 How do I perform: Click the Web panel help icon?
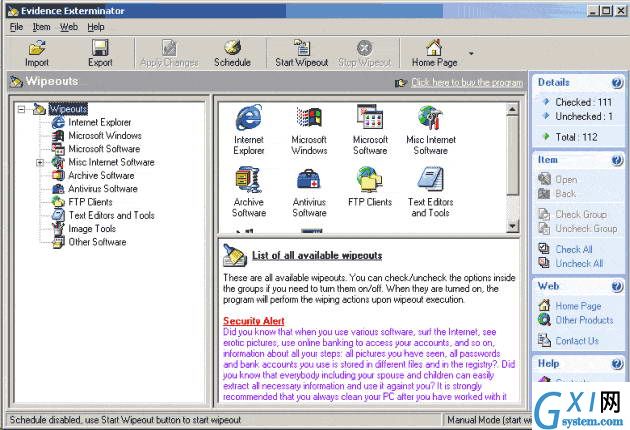tap(617, 287)
